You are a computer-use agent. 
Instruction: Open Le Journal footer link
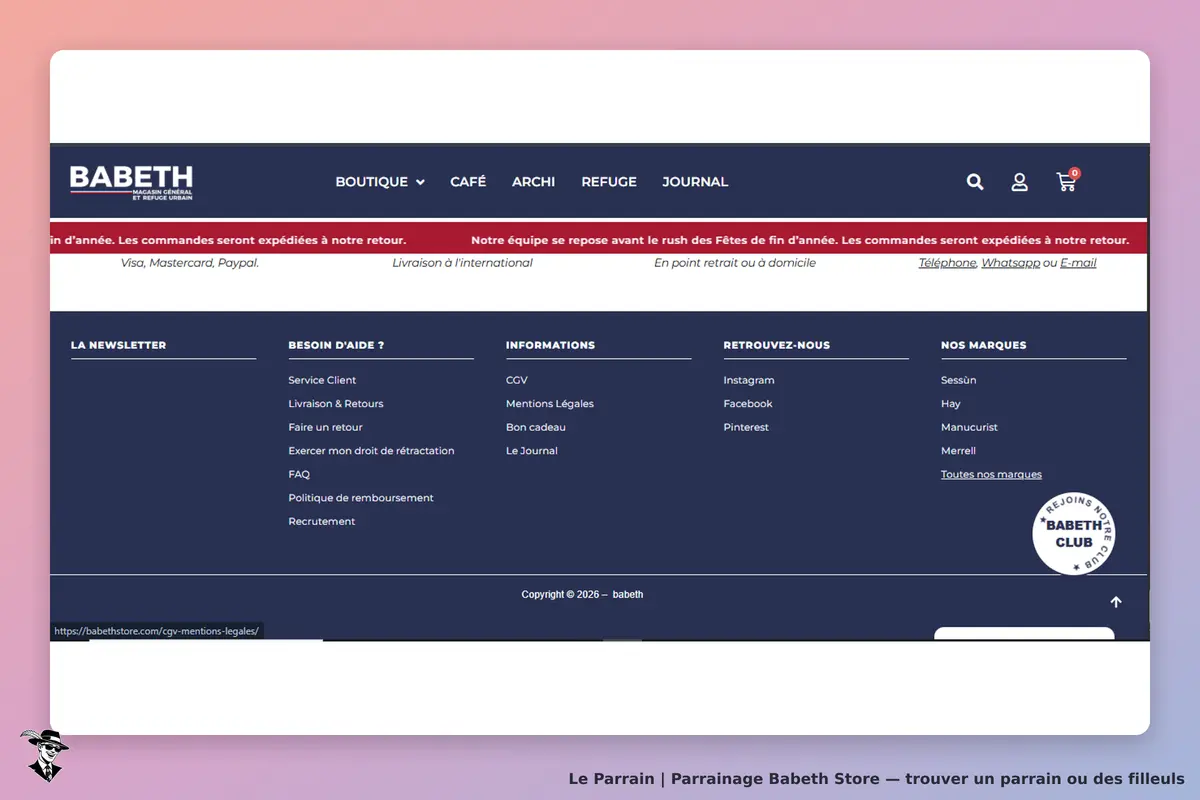[532, 451]
